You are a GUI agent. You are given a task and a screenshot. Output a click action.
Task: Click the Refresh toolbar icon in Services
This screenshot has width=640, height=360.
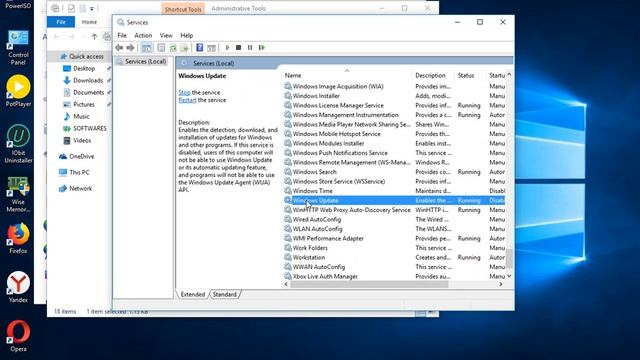click(173, 48)
